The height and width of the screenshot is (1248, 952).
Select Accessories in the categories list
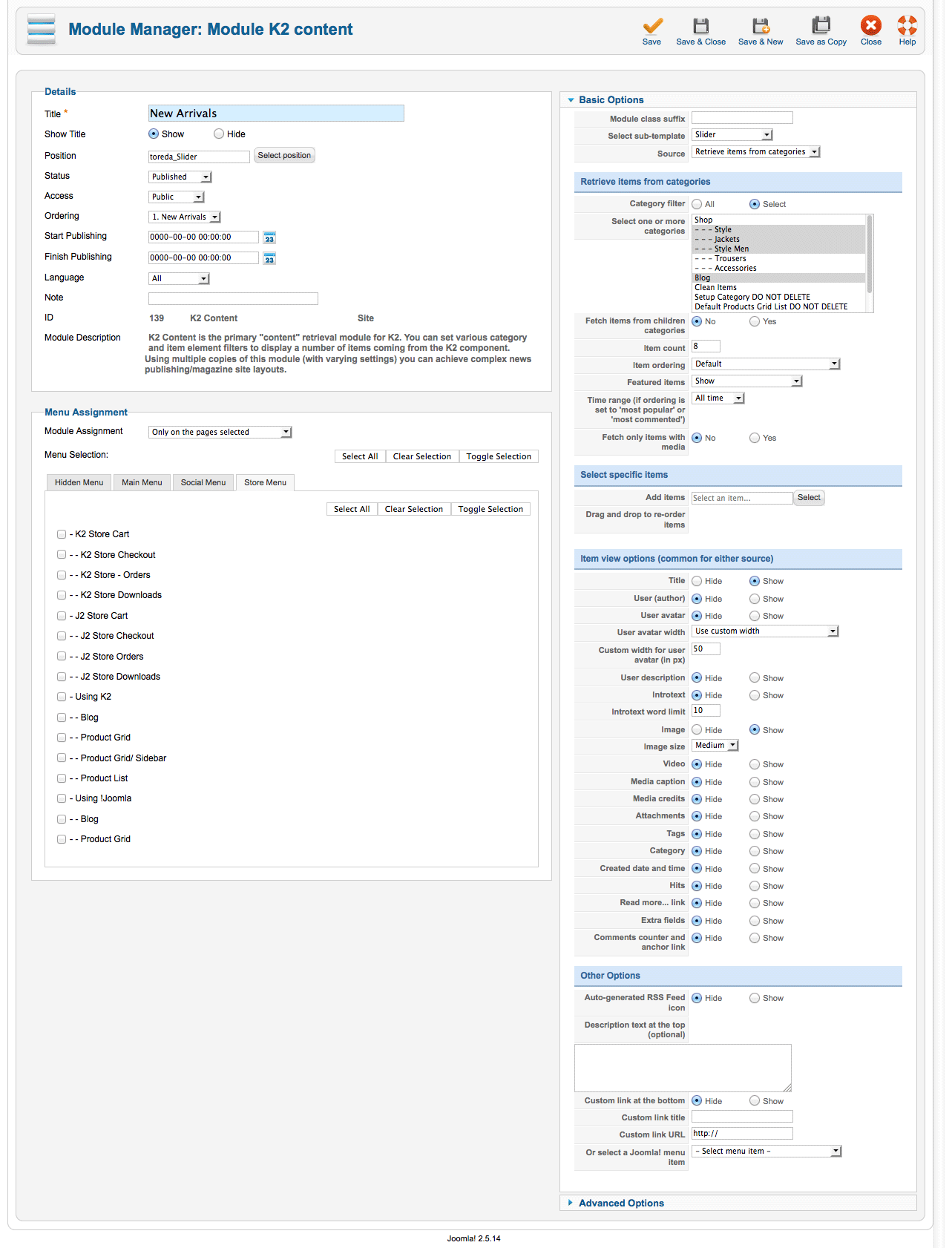tap(778, 269)
